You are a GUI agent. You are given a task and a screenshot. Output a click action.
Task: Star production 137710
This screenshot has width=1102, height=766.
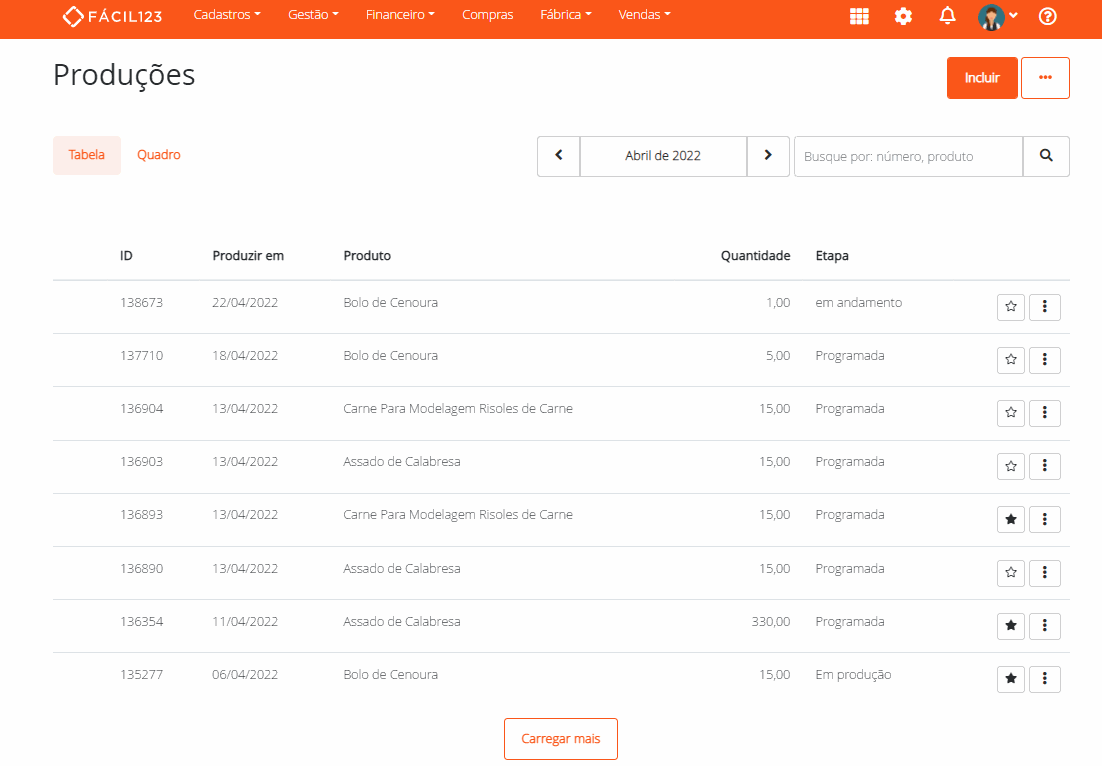click(x=1011, y=360)
